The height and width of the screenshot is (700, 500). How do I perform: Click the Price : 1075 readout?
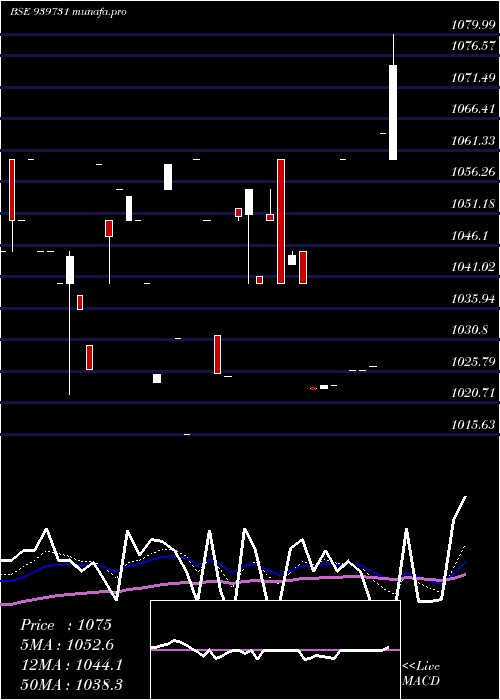click(66, 625)
